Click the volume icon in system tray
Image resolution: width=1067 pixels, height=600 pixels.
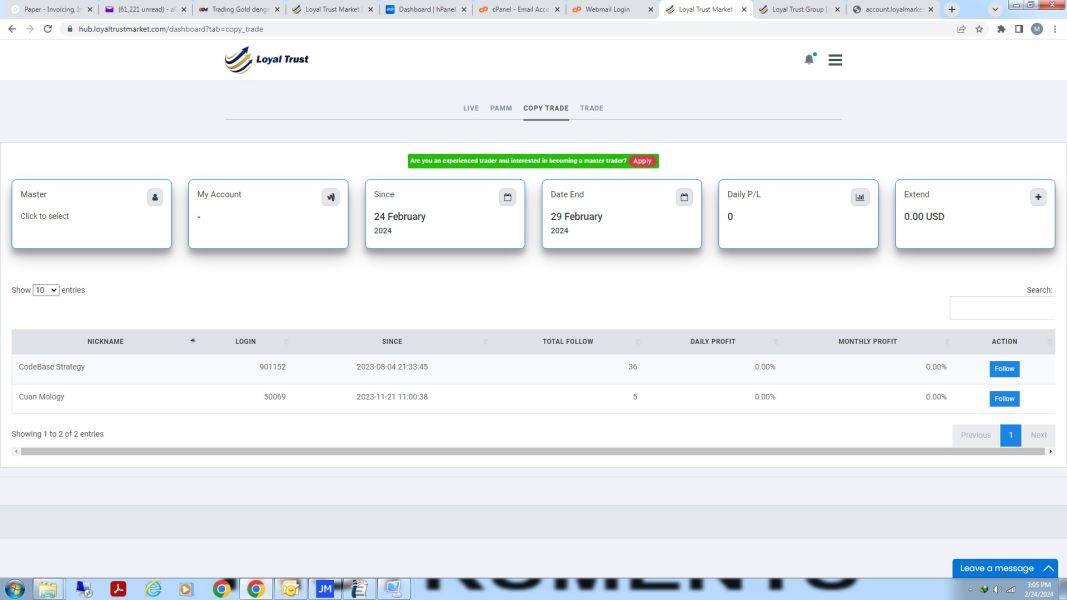(997, 590)
